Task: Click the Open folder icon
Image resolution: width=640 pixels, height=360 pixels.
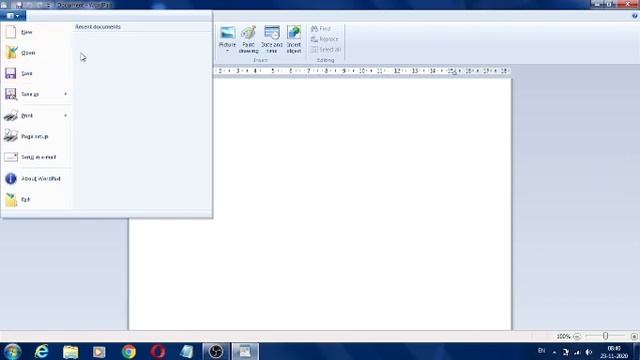Action: [x=11, y=52]
